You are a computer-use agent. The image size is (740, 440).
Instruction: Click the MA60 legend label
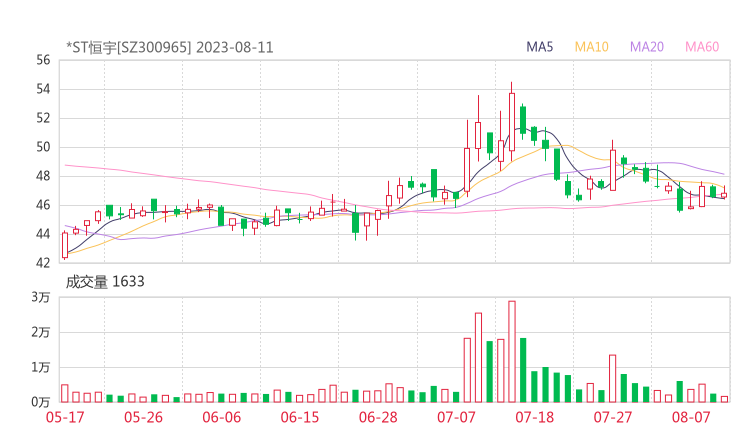(x=702, y=47)
